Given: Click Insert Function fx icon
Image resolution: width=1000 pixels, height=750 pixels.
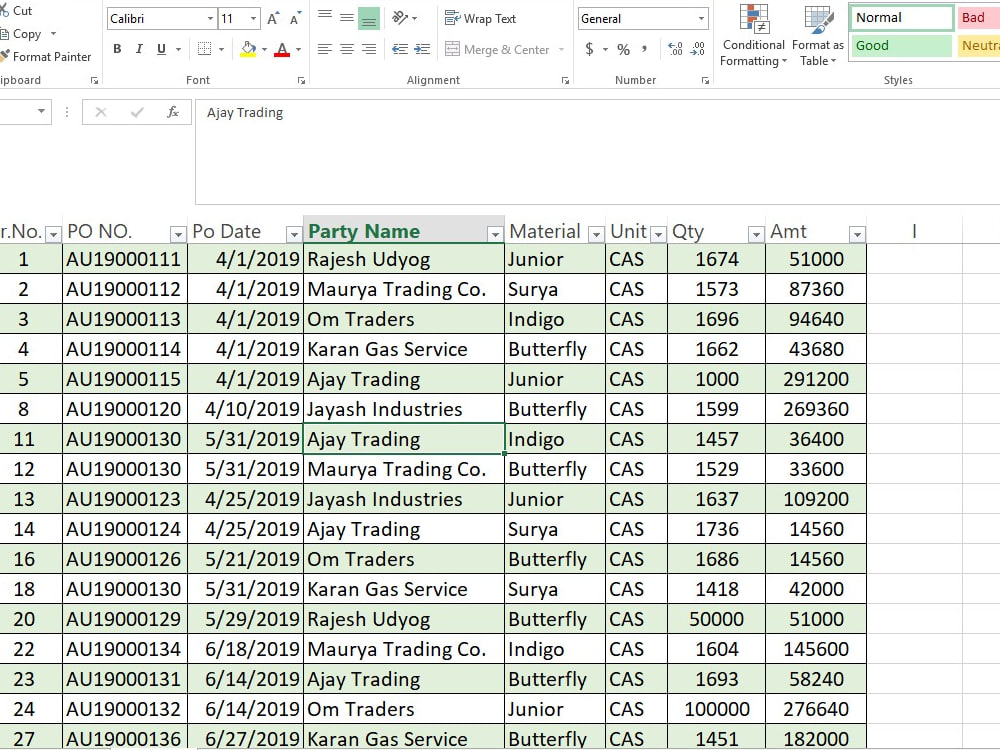Looking at the screenshot, I should [172, 112].
